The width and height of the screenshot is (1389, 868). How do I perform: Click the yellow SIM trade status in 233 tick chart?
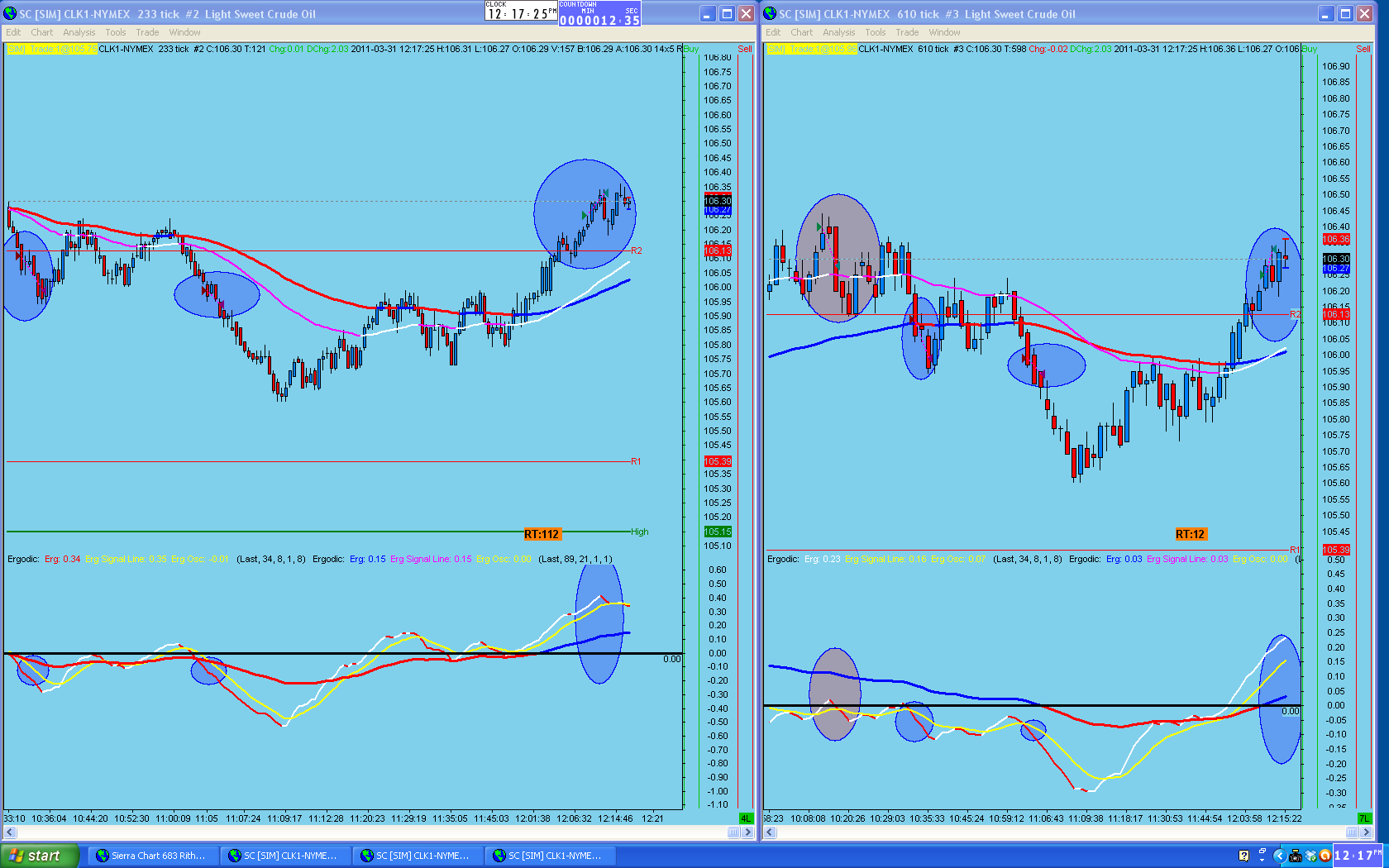tap(51, 49)
